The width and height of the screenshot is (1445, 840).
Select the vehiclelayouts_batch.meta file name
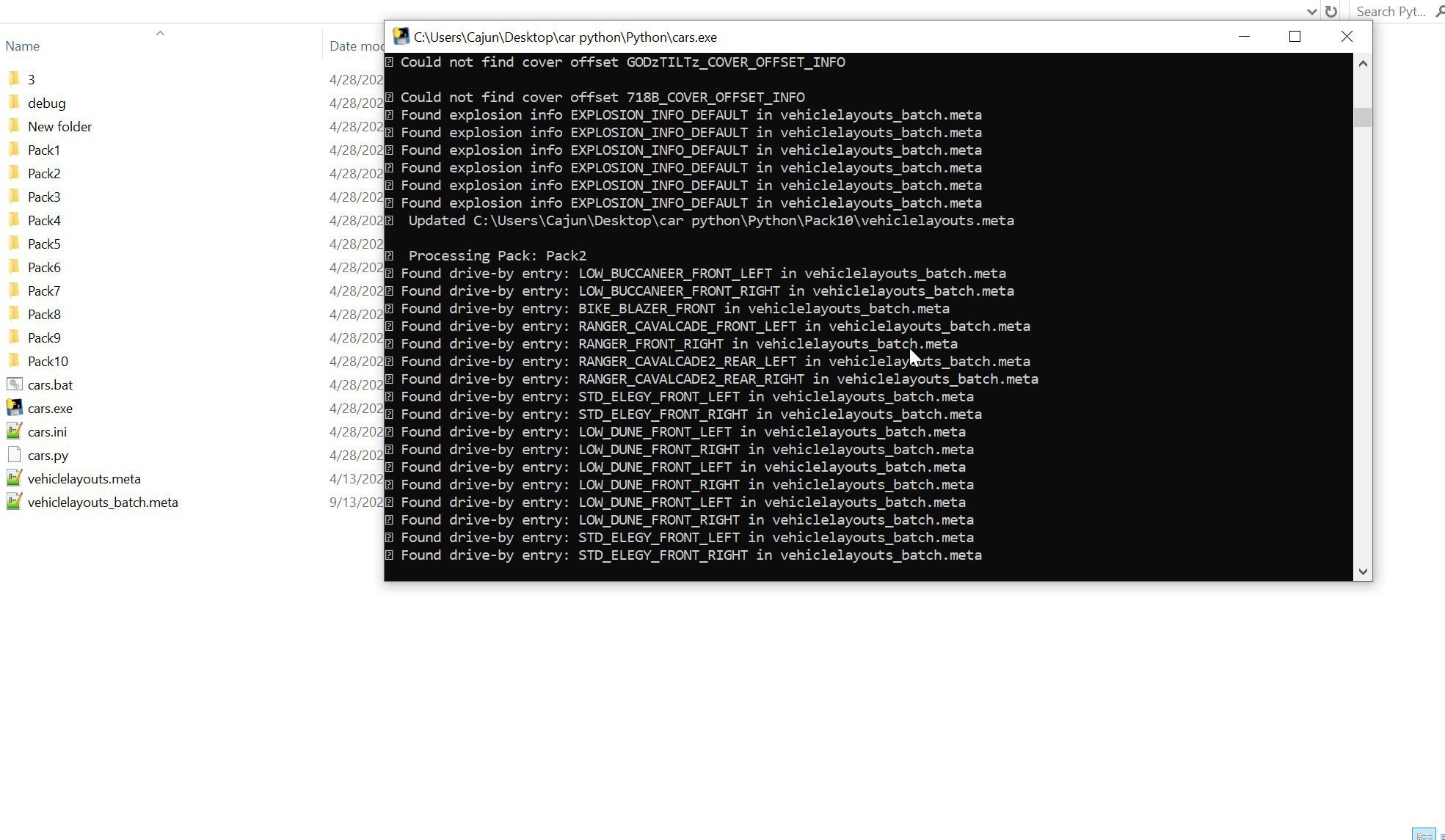pyautogui.click(x=103, y=502)
